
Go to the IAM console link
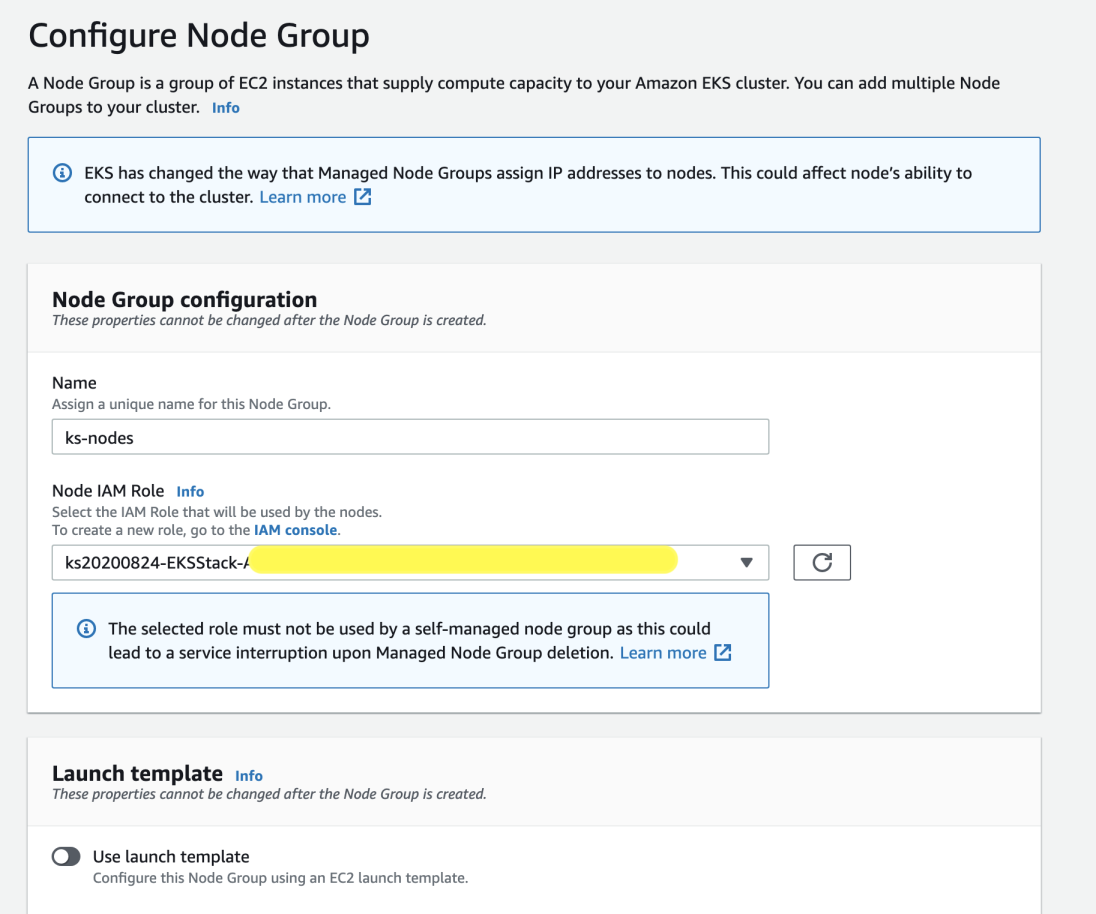click(294, 530)
